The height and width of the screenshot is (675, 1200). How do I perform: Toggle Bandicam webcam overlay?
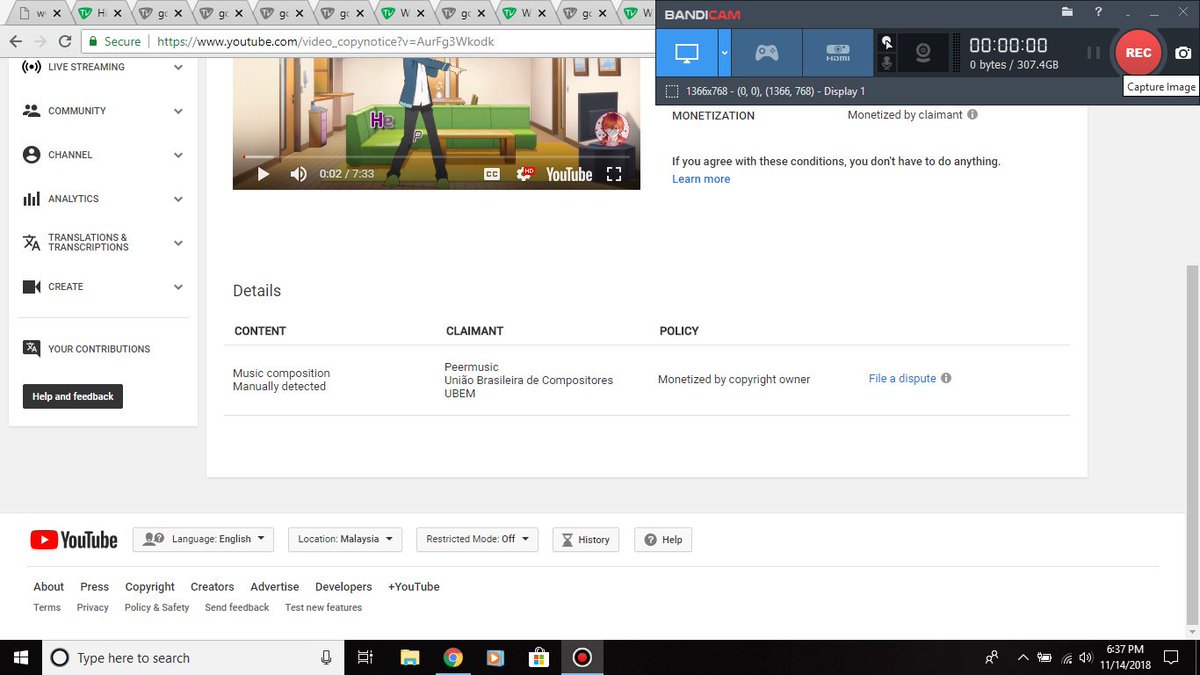923,52
